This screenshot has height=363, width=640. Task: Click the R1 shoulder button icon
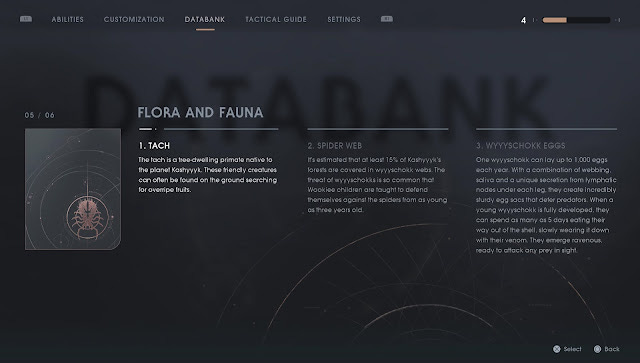pos(387,19)
